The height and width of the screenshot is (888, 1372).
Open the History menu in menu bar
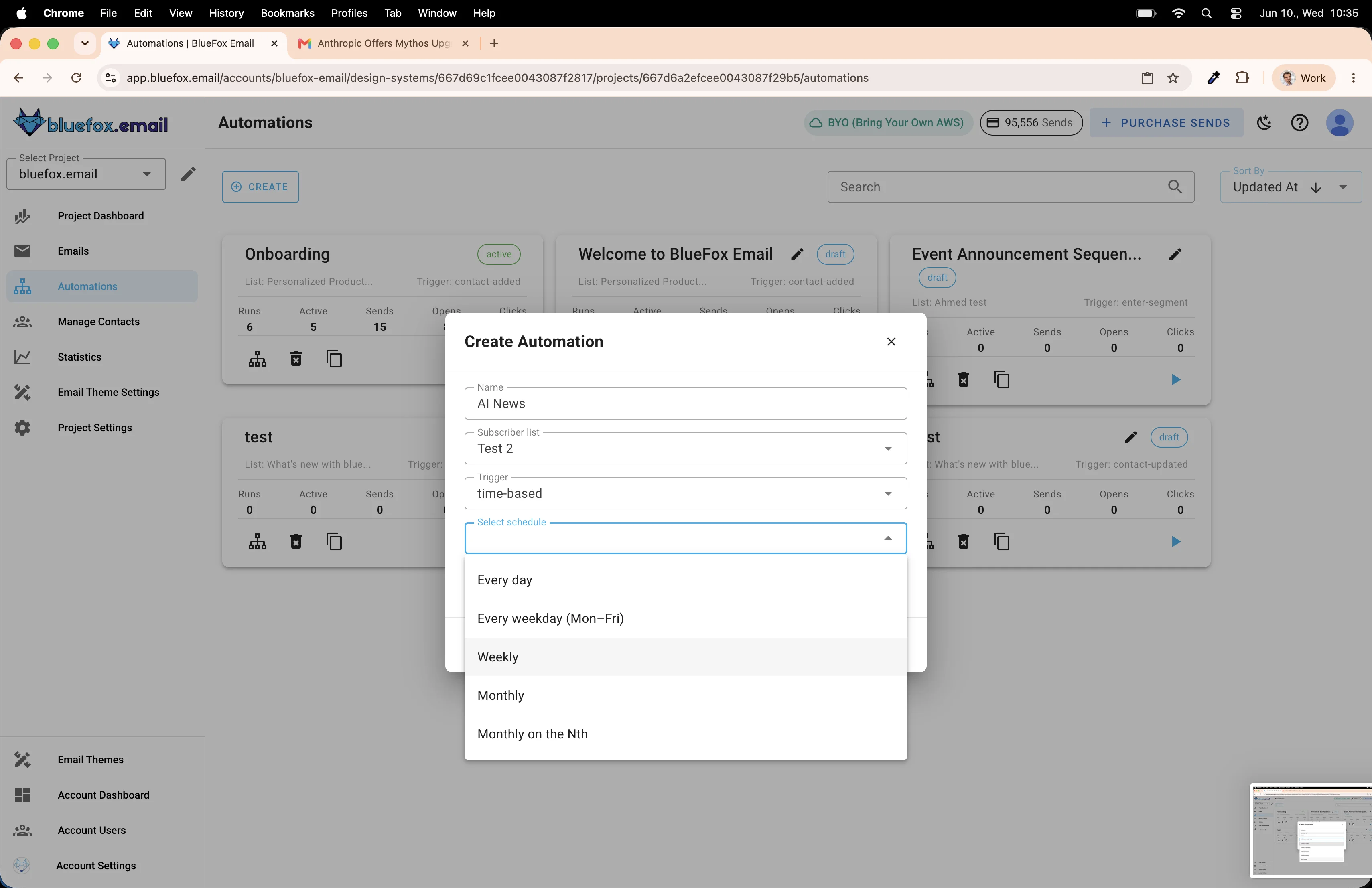pos(226,13)
